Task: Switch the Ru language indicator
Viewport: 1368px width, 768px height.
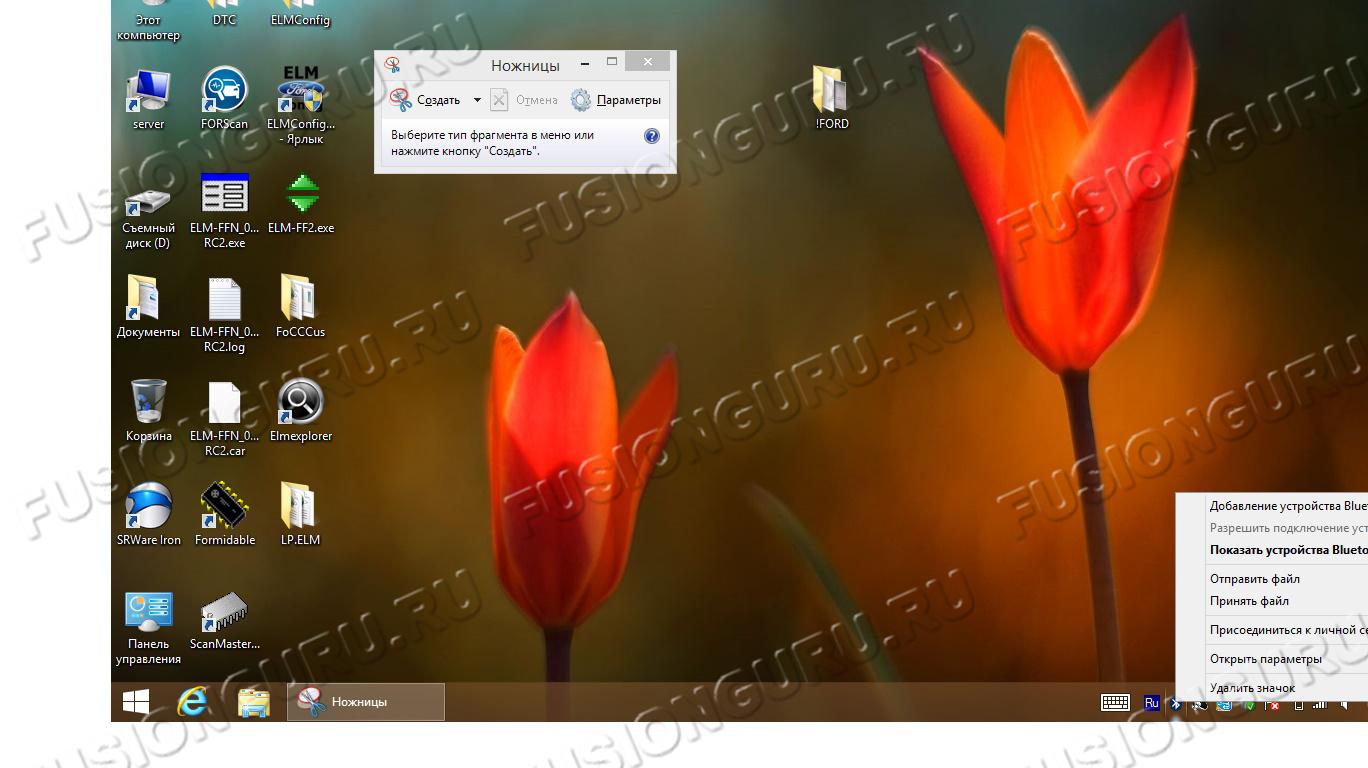Action: click(x=1151, y=703)
